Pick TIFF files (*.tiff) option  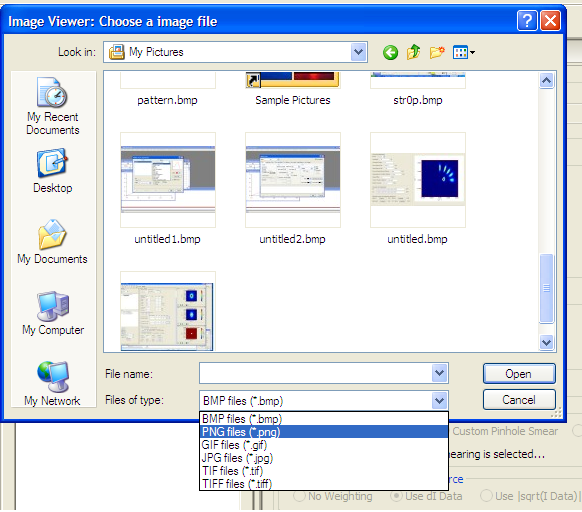324,484
